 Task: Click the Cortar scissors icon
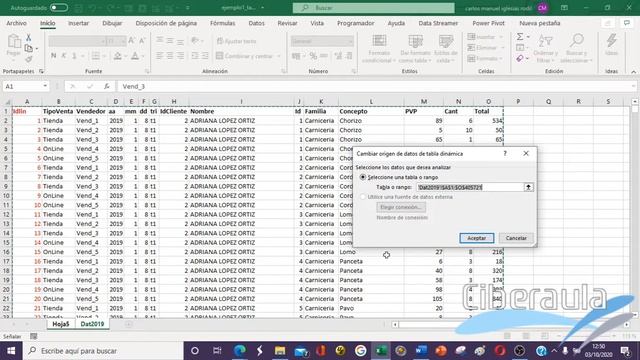point(29,38)
